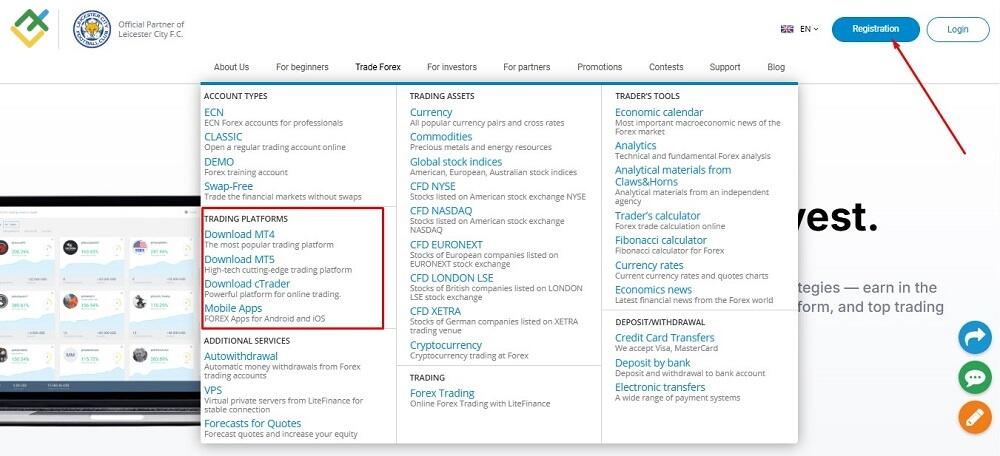Image resolution: width=1000 pixels, height=456 pixels.
Task: Open the Trade Forex menu
Action: pyautogui.click(x=378, y=67)
